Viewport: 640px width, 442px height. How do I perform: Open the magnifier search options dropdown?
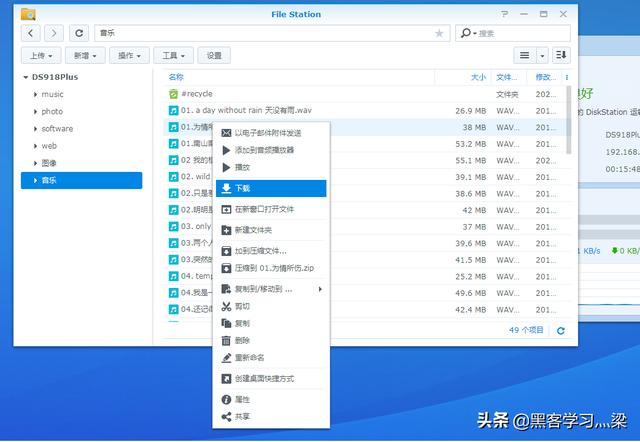click(467, 33)
